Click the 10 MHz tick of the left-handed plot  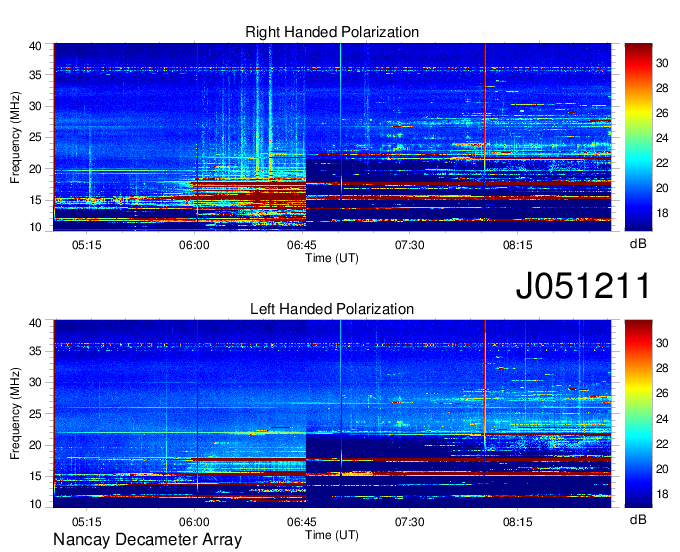tap(35, 504)
